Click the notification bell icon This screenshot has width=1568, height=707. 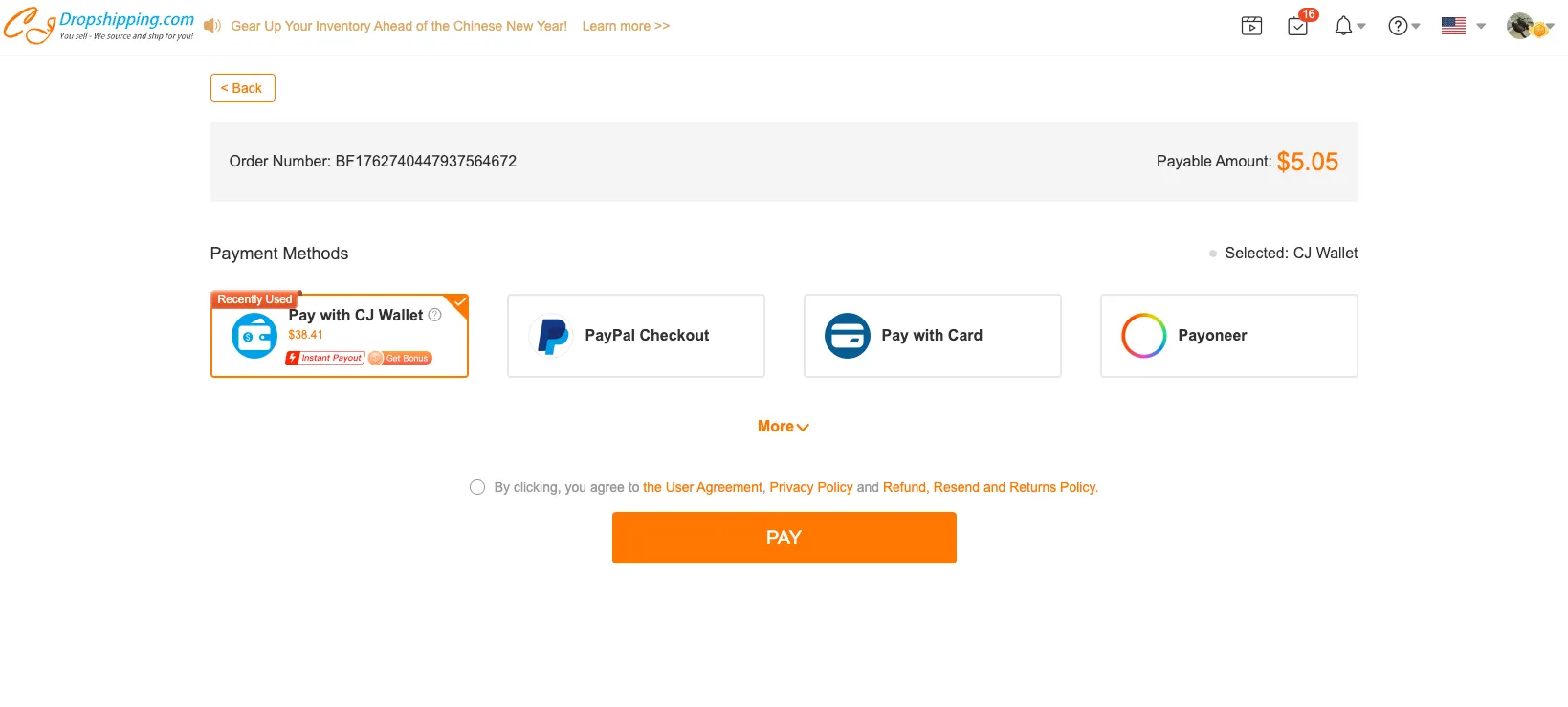pos(1343,26)
